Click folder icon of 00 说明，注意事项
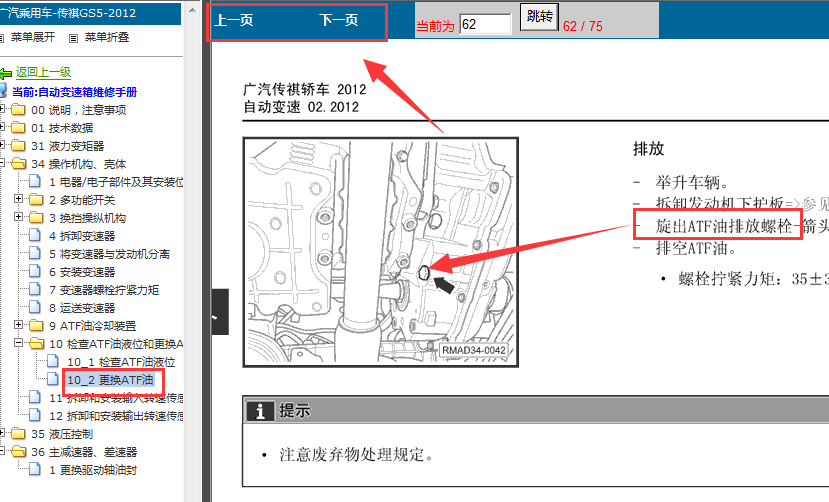Image resolution: width=829 pixels, height=502 pixels. point(19,109)
